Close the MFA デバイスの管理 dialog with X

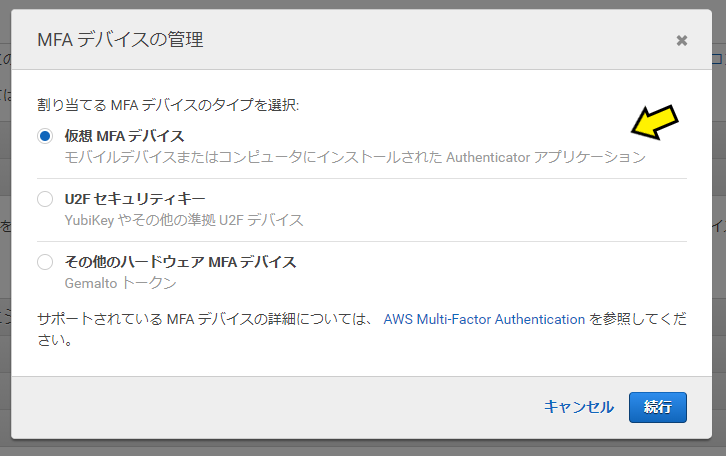[682, 40]
